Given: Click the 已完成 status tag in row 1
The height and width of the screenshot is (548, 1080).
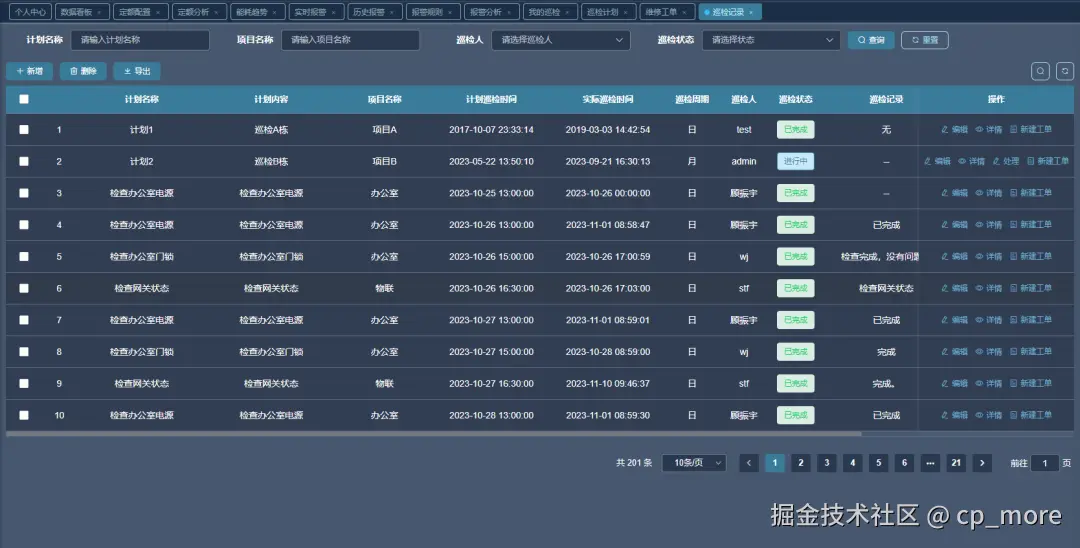Looking at the screenshot, I should [x=796, y=129].
